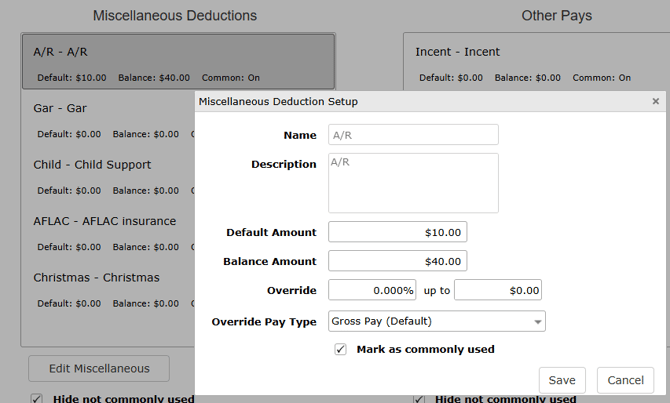
Task: Click the Override 'up to' amount field
Action: [498, 290]
